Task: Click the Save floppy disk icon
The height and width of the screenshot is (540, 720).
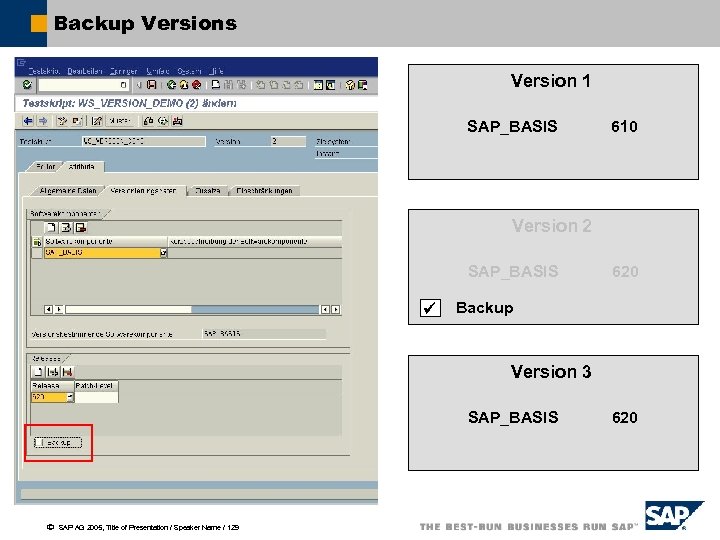Action: [x=152, y=84]
